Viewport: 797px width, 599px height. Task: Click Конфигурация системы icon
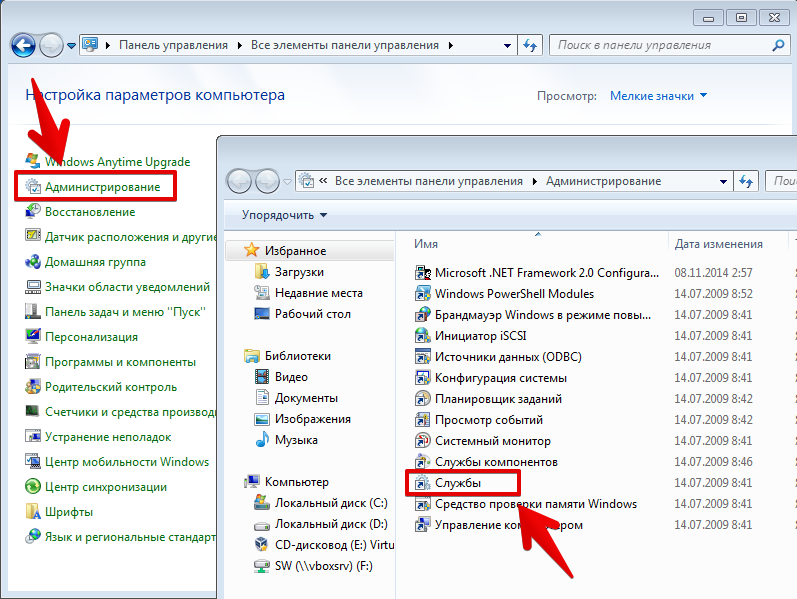click(x=423, y=378)
